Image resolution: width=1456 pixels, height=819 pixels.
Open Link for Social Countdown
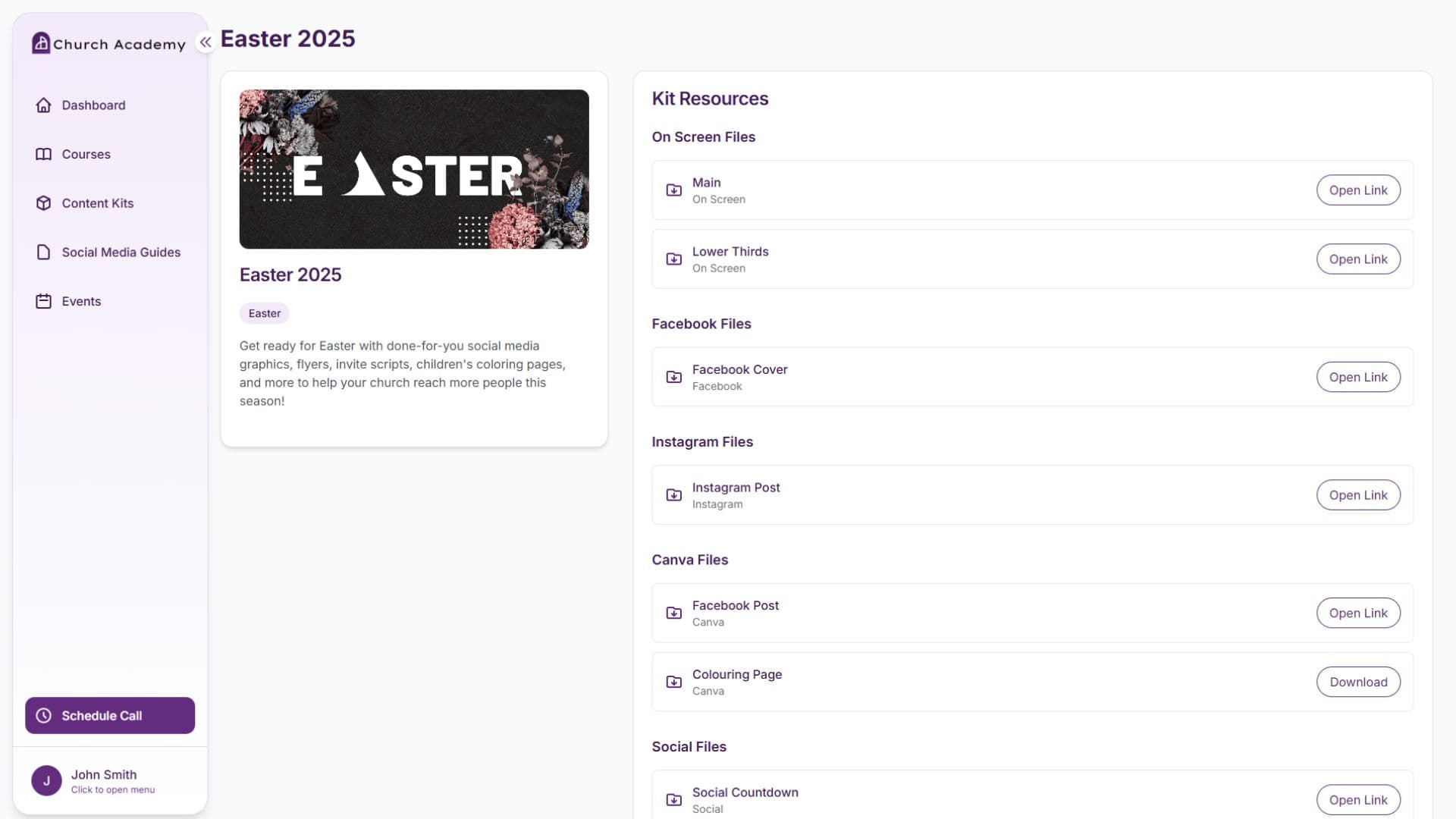coord(1358,800)
